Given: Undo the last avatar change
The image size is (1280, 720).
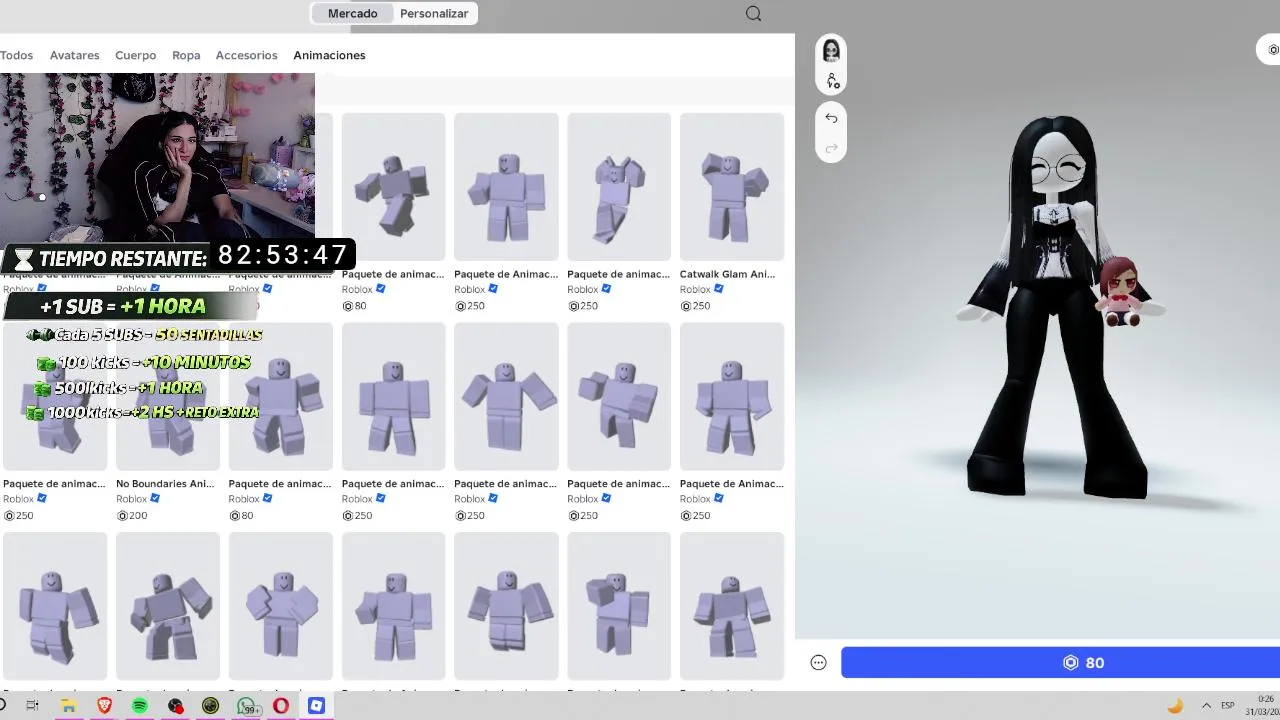Looking at the screenshot, I should pyautogui.click(x=831, y=118).
